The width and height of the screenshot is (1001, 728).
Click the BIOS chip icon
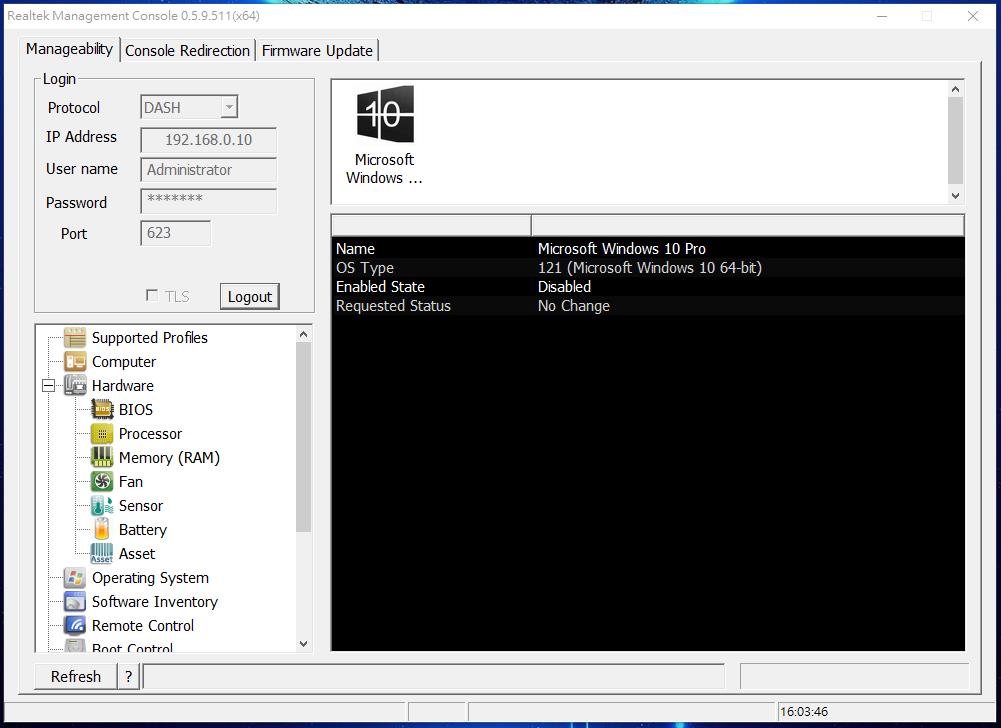pos(102,409)
